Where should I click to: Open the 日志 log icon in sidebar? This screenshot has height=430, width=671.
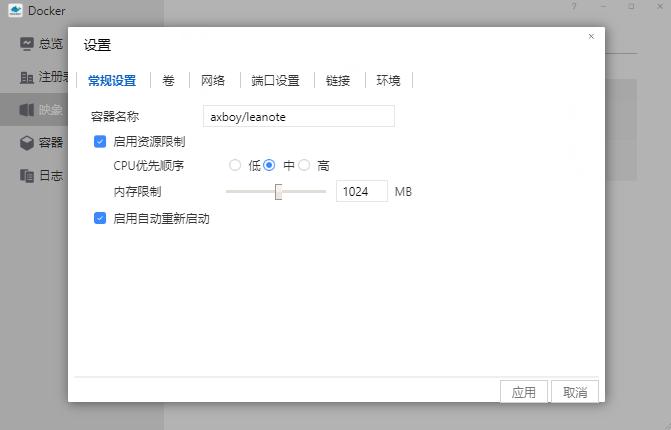click(x=27, y=175)
